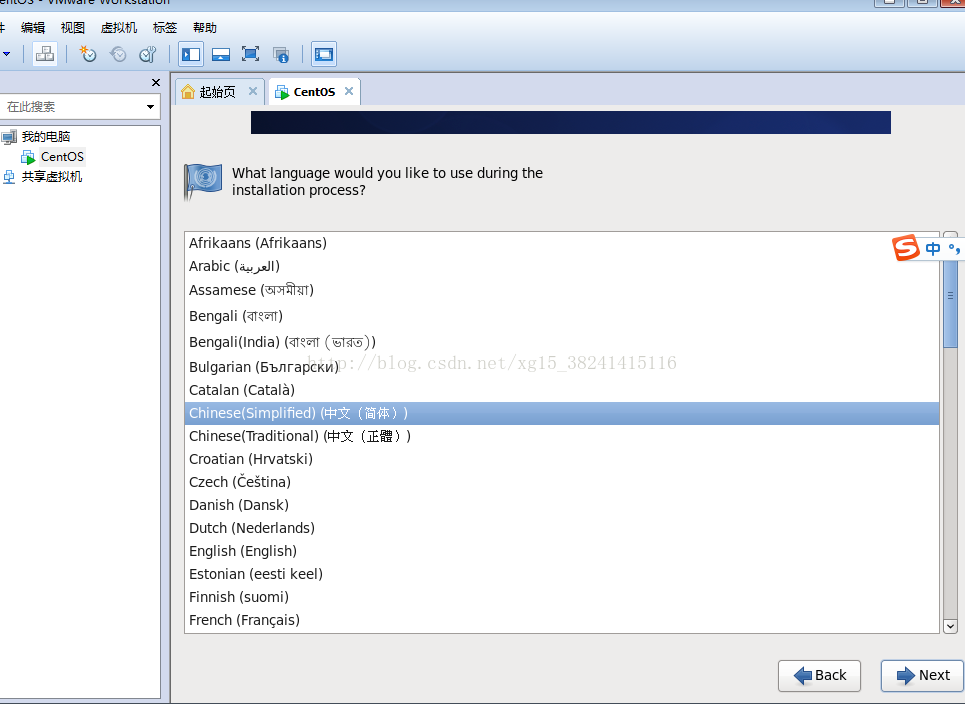Select Danish (Dansk) language

[562, 505]
